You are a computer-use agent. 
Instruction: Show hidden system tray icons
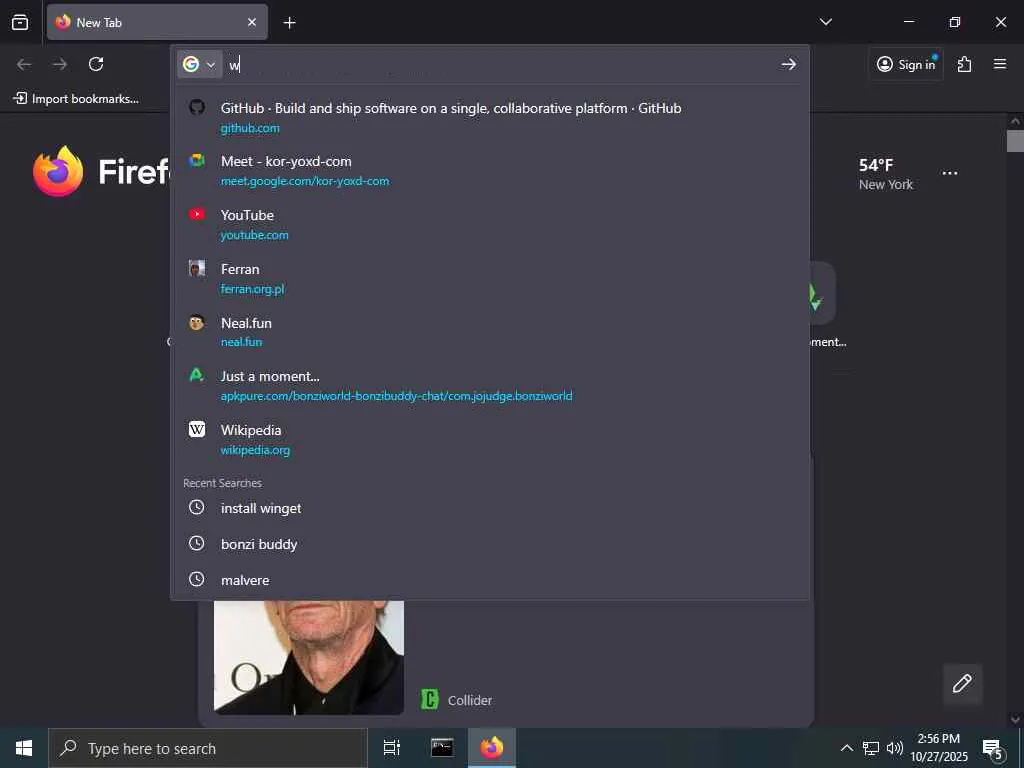pos(846,748)
